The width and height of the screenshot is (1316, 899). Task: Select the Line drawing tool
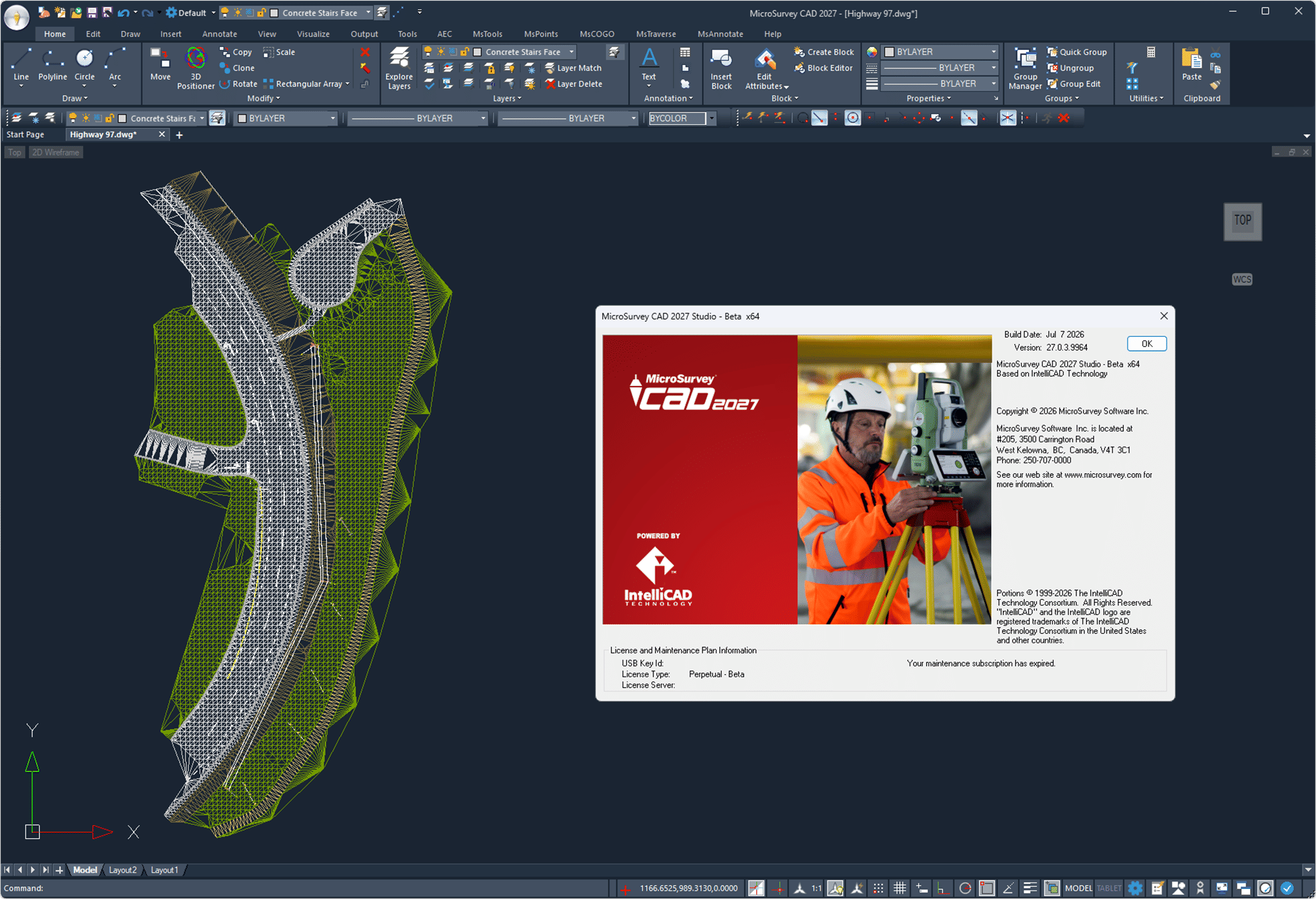tap(21, 66)
